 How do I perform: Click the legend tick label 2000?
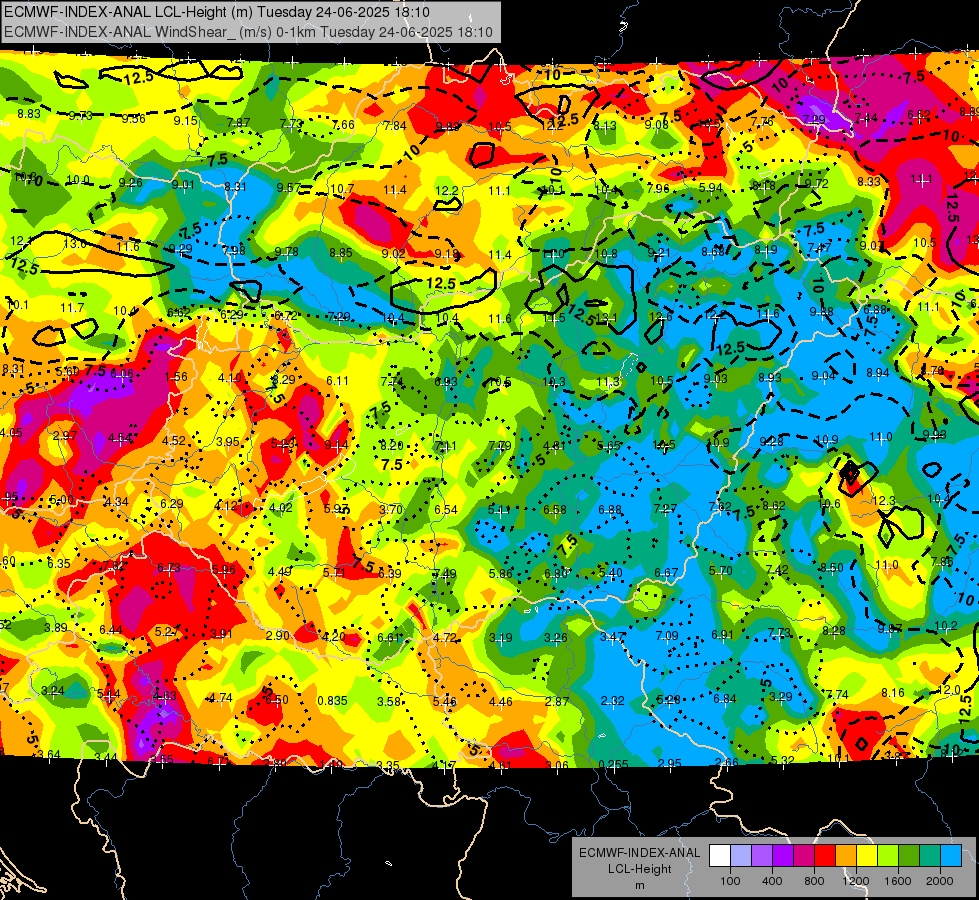click(940, 881)
